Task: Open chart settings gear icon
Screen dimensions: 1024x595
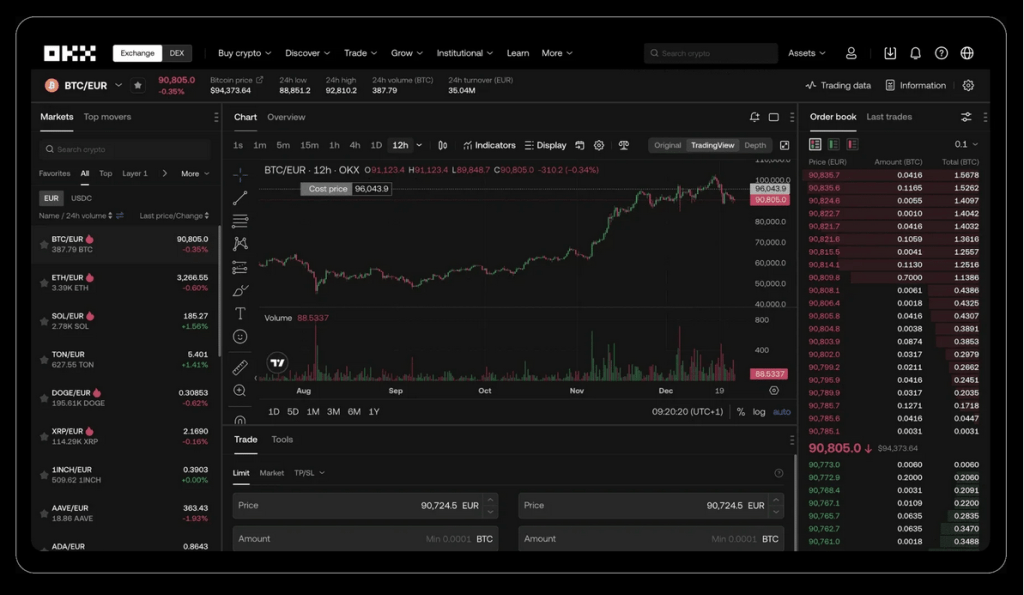Action: (599, 145)
